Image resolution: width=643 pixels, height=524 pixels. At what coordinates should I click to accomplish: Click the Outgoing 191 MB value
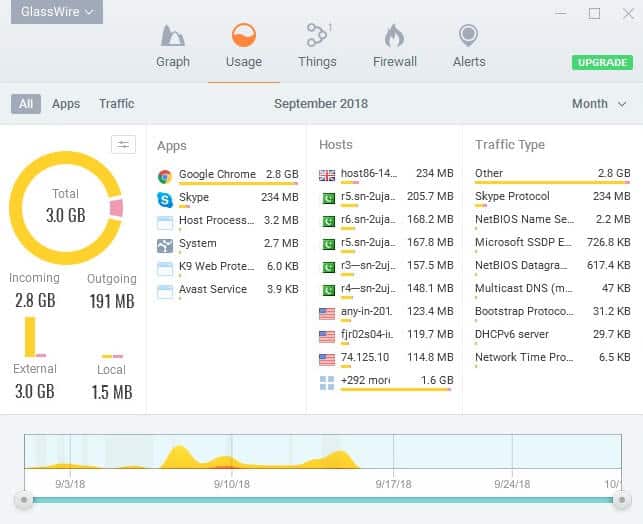pyautogui.click(x=112, y=301)
